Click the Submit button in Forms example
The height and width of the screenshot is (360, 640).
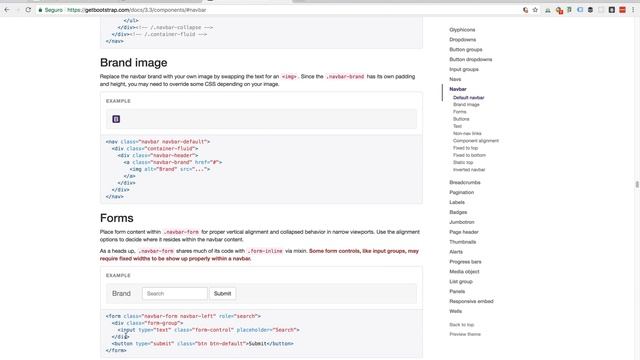coord(222,293)
